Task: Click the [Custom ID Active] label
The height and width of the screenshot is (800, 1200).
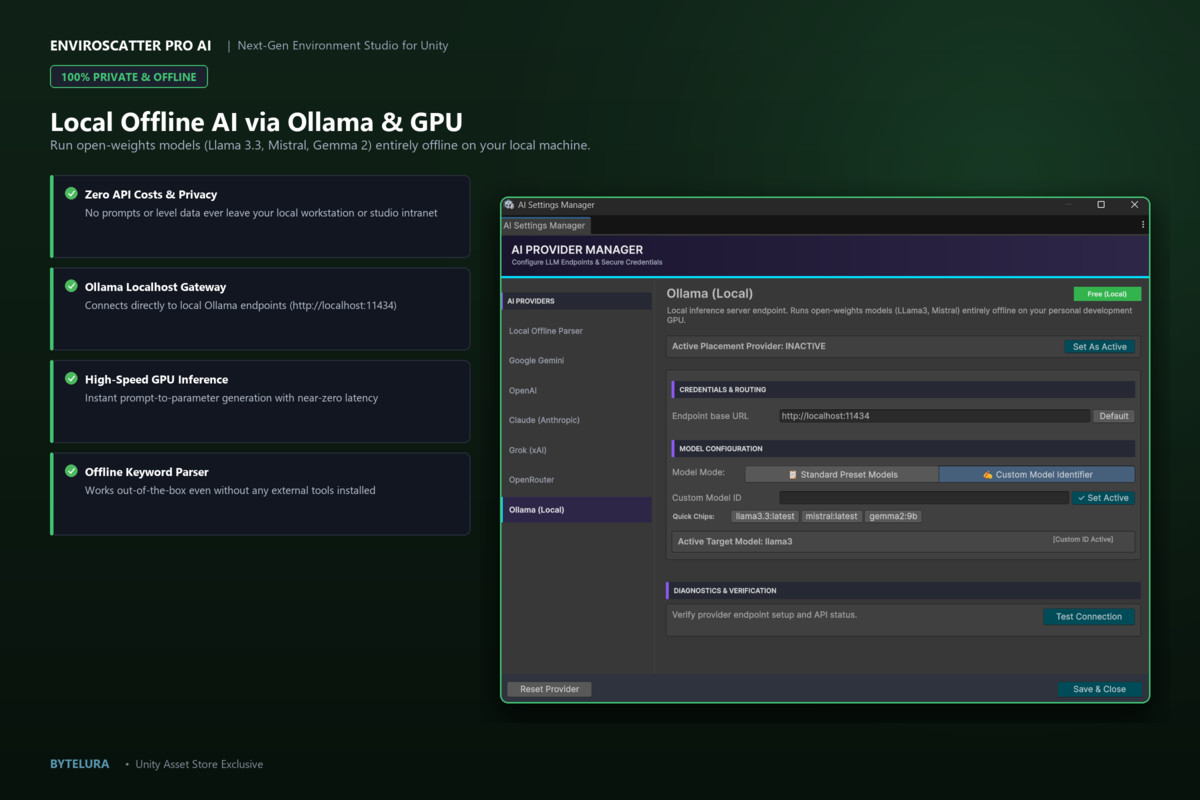Action: click(x=1082, y=540)
